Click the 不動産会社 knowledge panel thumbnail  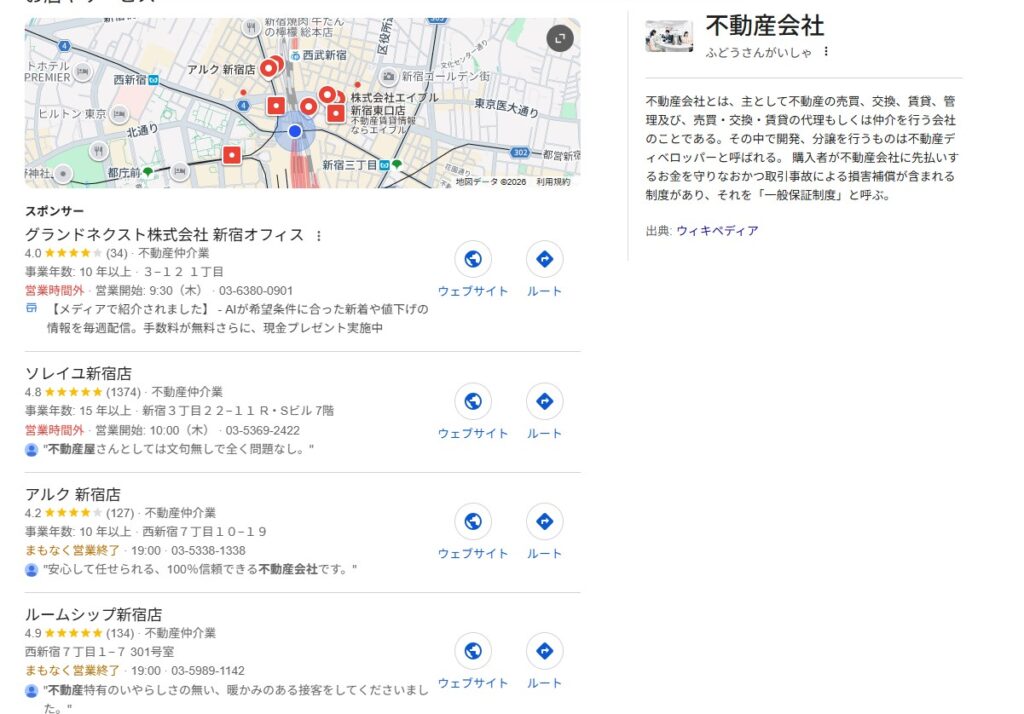point(669,36)
